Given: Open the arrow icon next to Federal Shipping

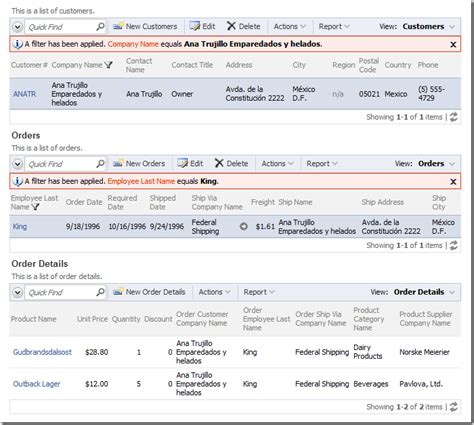Looking at the screenshot, I should (244, 227).
